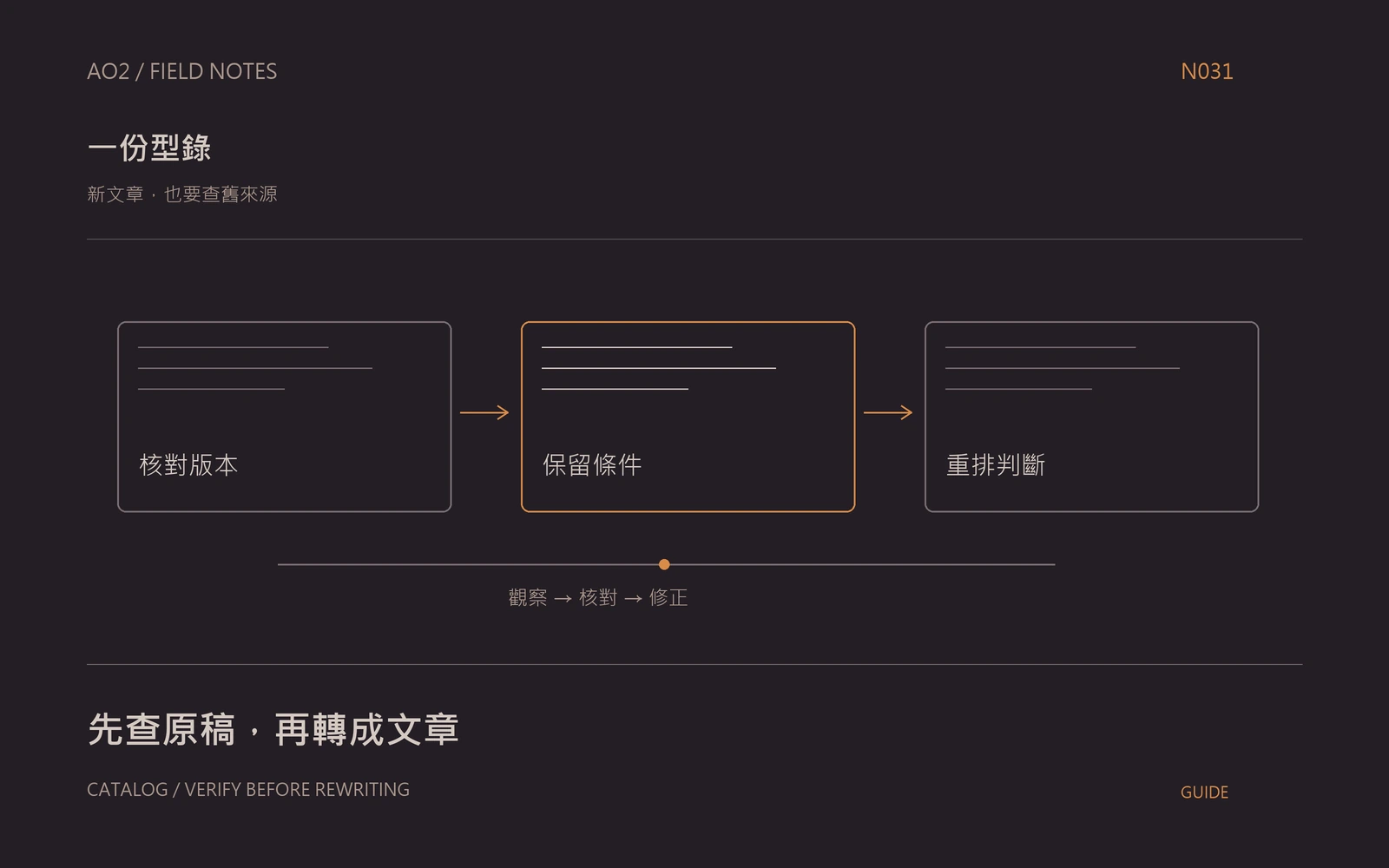Screen dimensions: 1389x868
Task: Click the 一份型錄 title
Action: [x=149, y=148]
